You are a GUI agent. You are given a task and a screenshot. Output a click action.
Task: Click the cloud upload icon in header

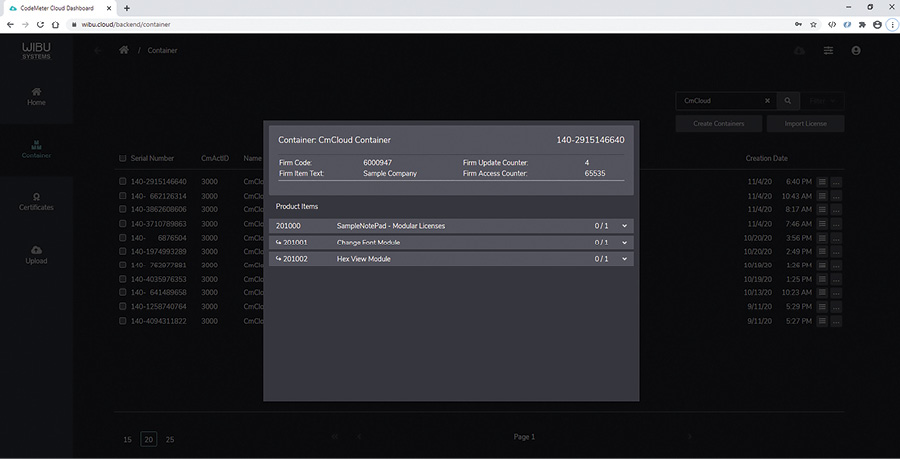(x=799, y=50)
